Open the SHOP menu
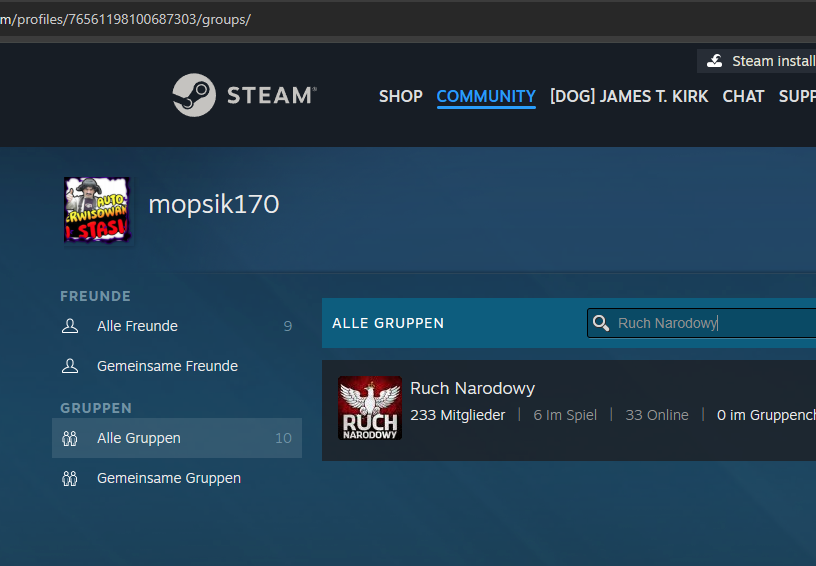The height and width of the screenshot is (566, 816). pyautogui.click(x=400, y=96)
